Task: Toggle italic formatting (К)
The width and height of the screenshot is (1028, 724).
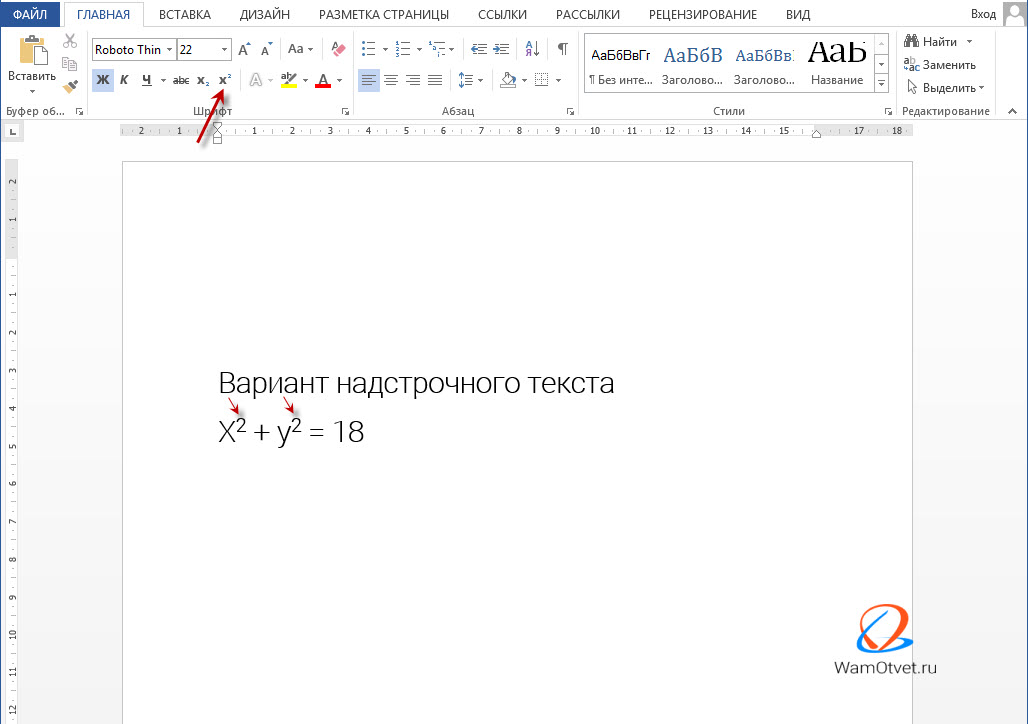Action: (124, 80)
